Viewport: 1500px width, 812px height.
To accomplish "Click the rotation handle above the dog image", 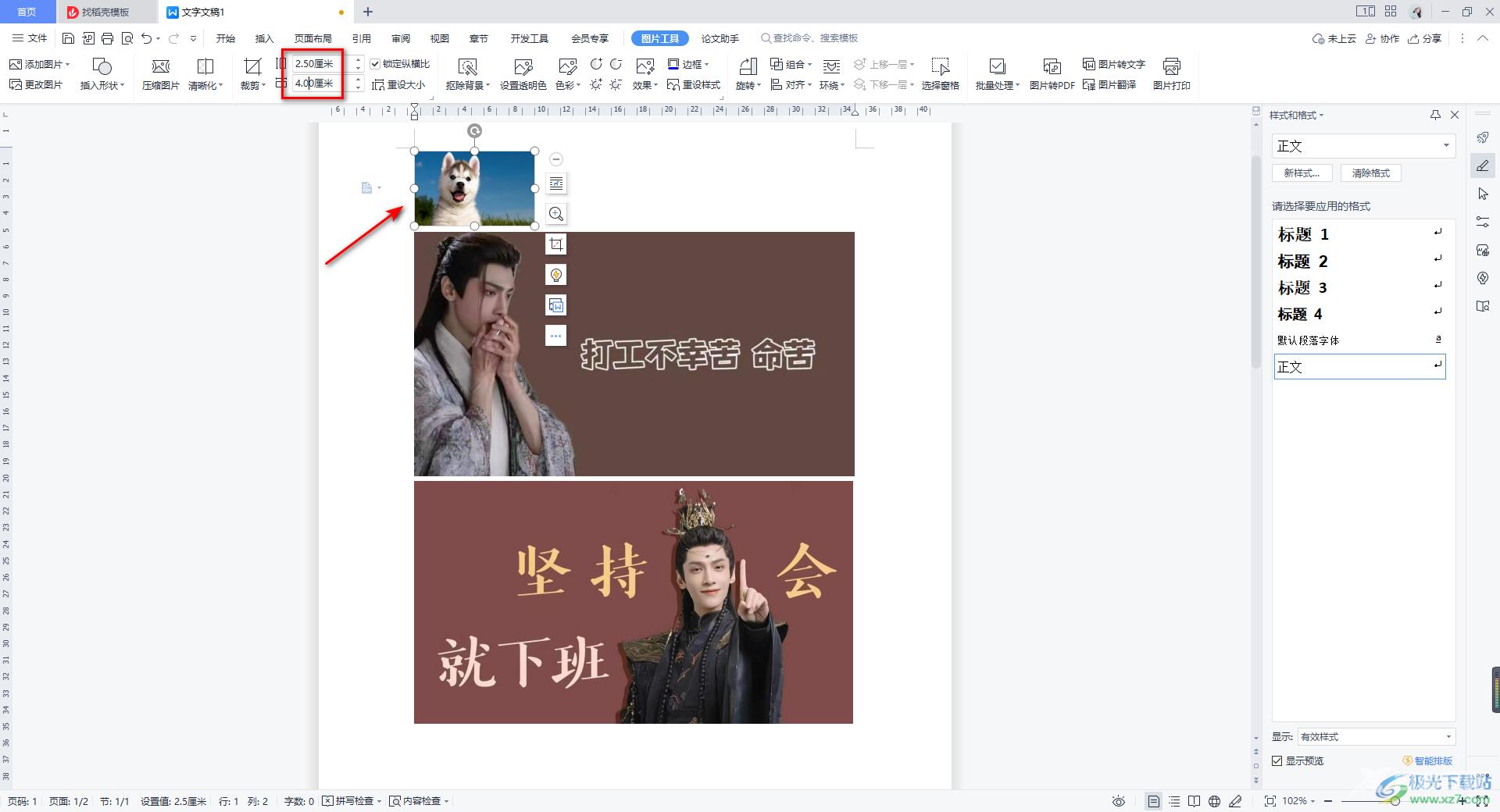I will tap(474, 130).
